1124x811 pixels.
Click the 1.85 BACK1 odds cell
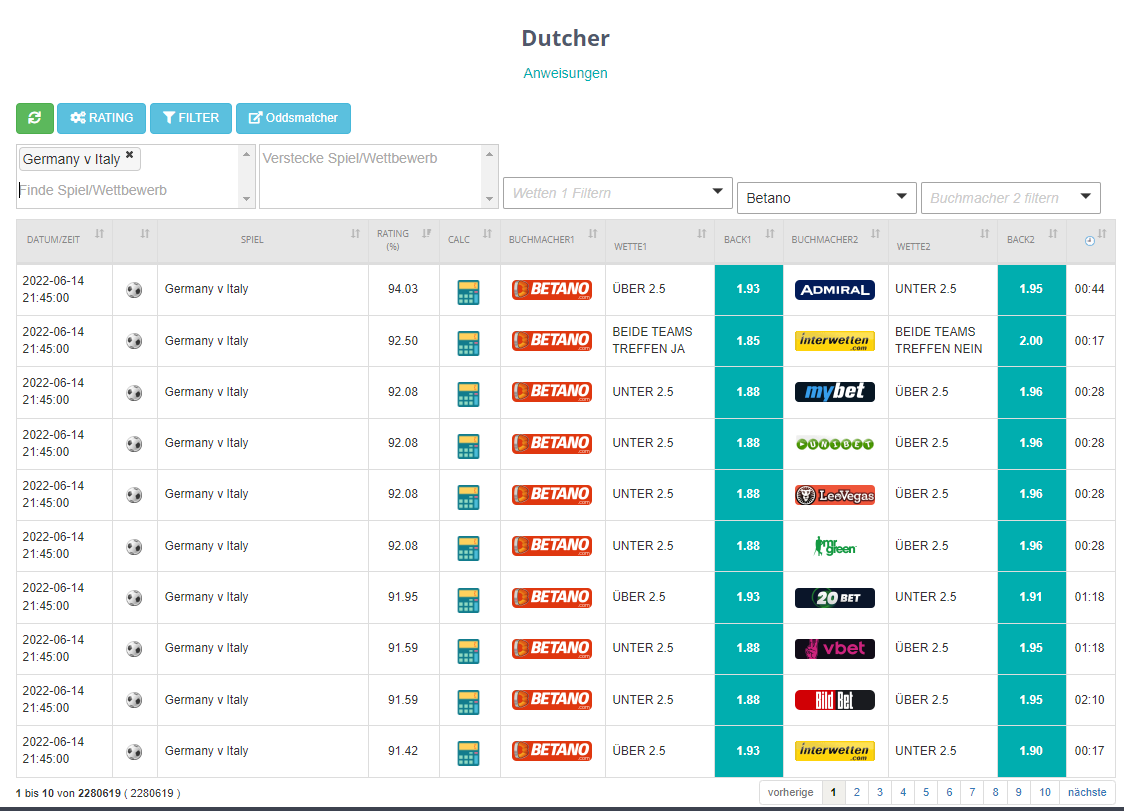pyautogui.click(x=748, y=341)
